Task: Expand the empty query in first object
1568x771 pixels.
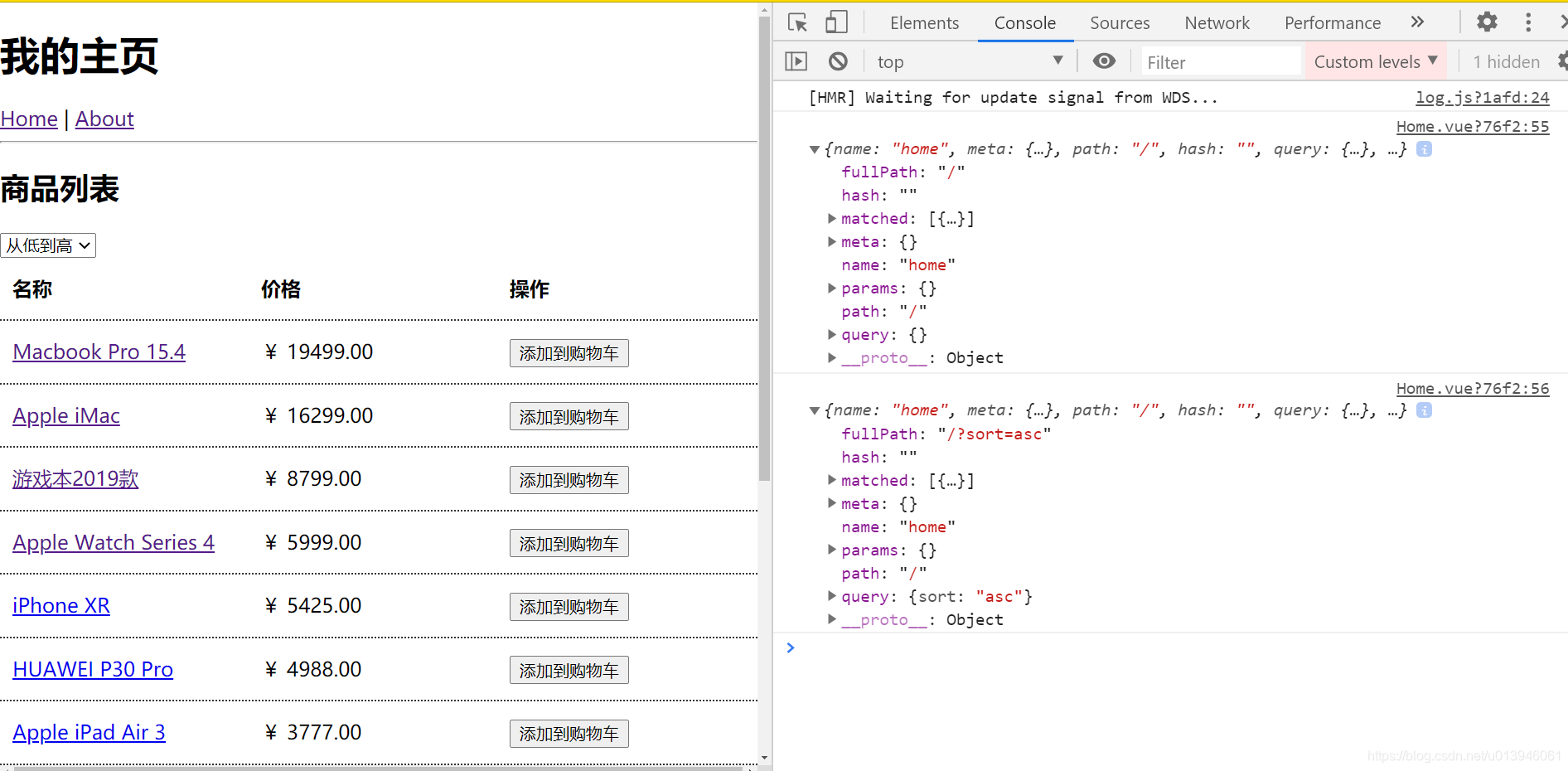Action: [832, 335]
